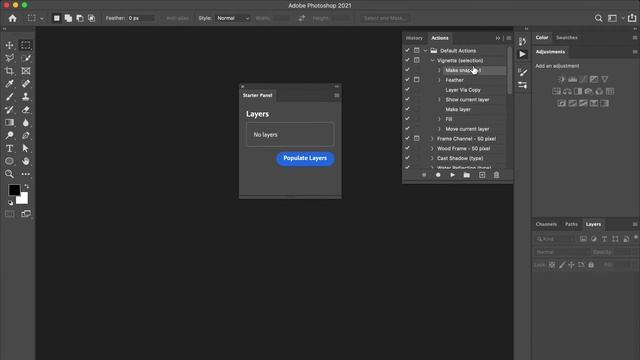Open the Starter Panel flyout menu
The width and height of the screenshot is (640, 360).
tap(337, 96)
